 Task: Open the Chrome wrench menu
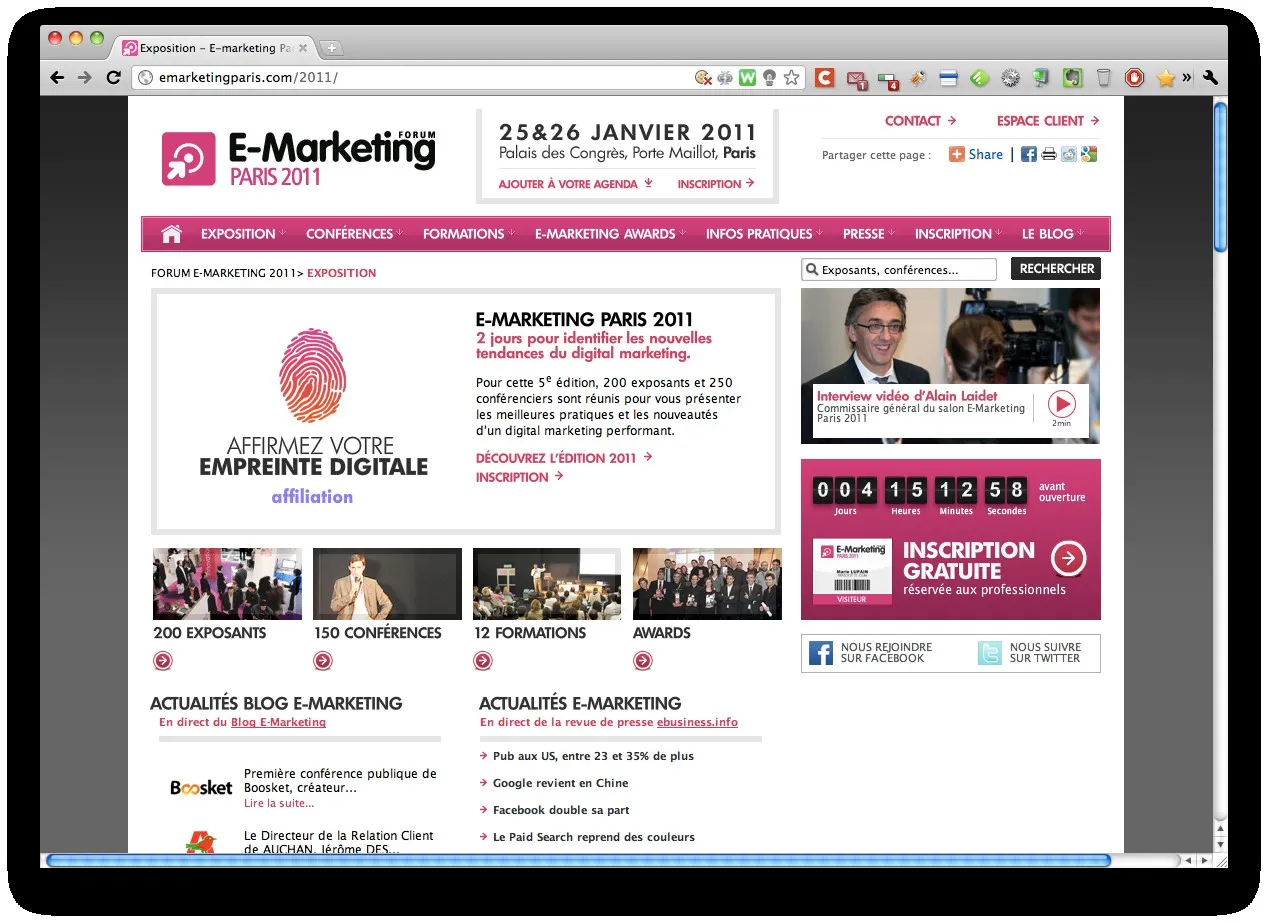click(x=1210, y=78)
